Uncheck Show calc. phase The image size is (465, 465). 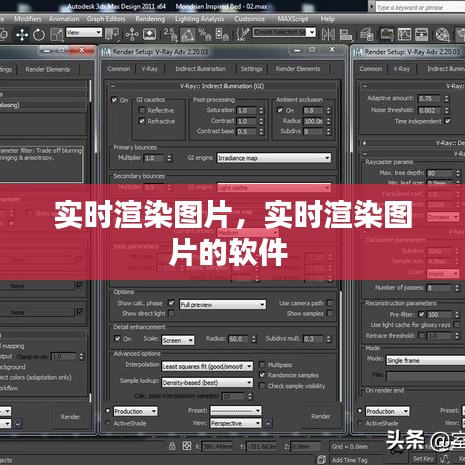171,303
